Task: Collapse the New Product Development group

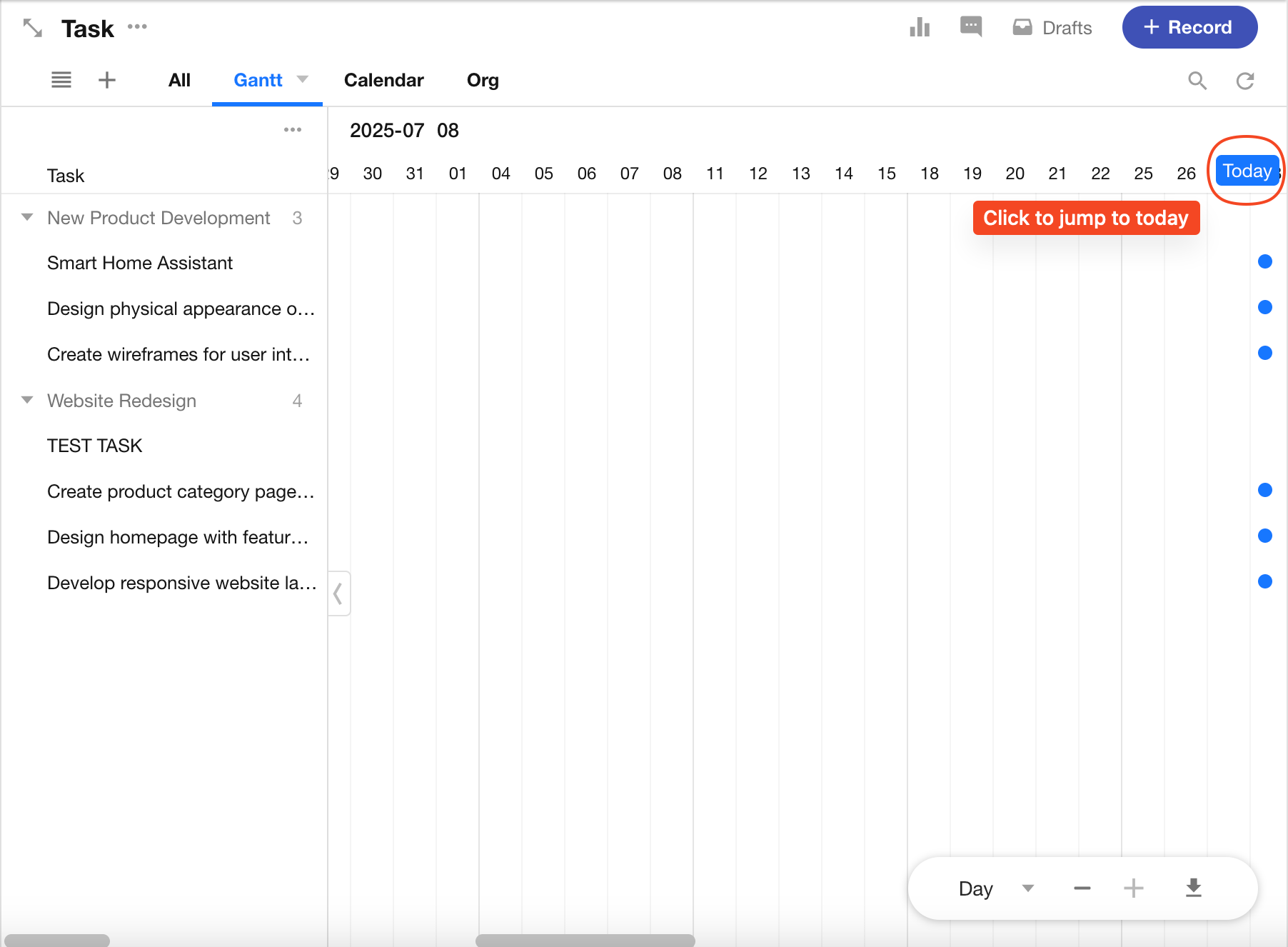Action: click(27, 217)
